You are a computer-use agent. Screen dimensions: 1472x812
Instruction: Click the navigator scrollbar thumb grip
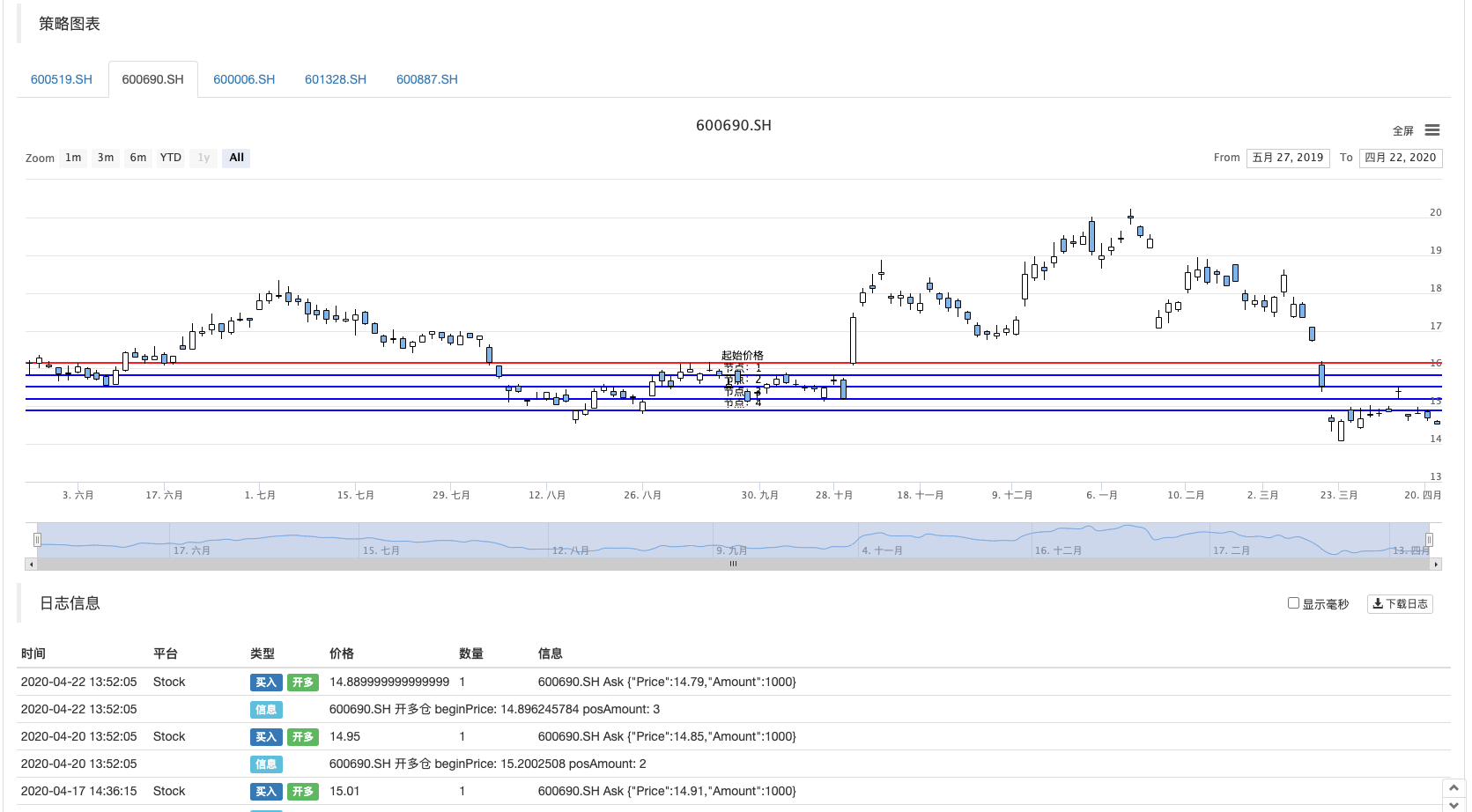coord(733,565)
